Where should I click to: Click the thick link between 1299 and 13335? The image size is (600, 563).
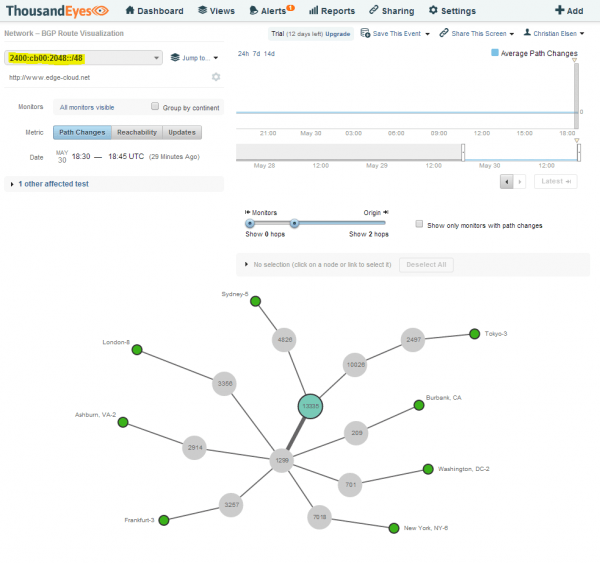tap(296, 433)
